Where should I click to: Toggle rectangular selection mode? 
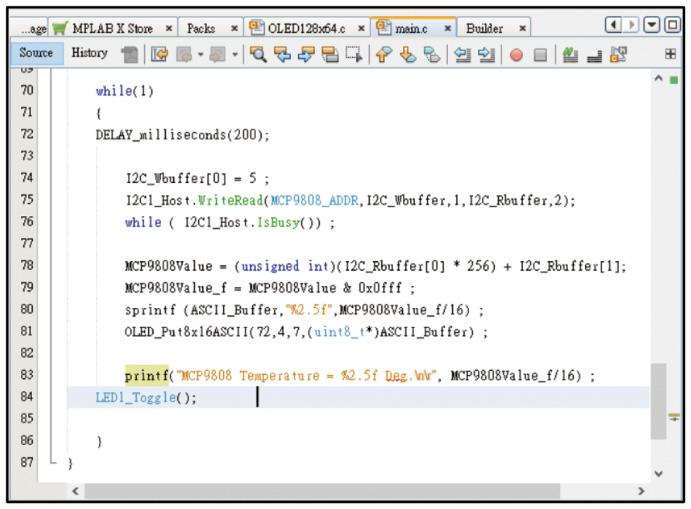click(353, 54)
